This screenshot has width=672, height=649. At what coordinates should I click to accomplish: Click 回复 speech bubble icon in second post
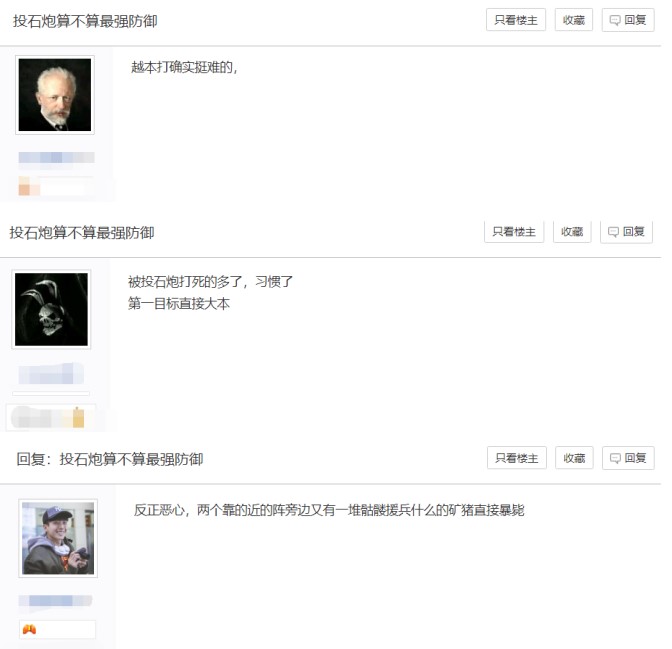click(x=613, y=232)
